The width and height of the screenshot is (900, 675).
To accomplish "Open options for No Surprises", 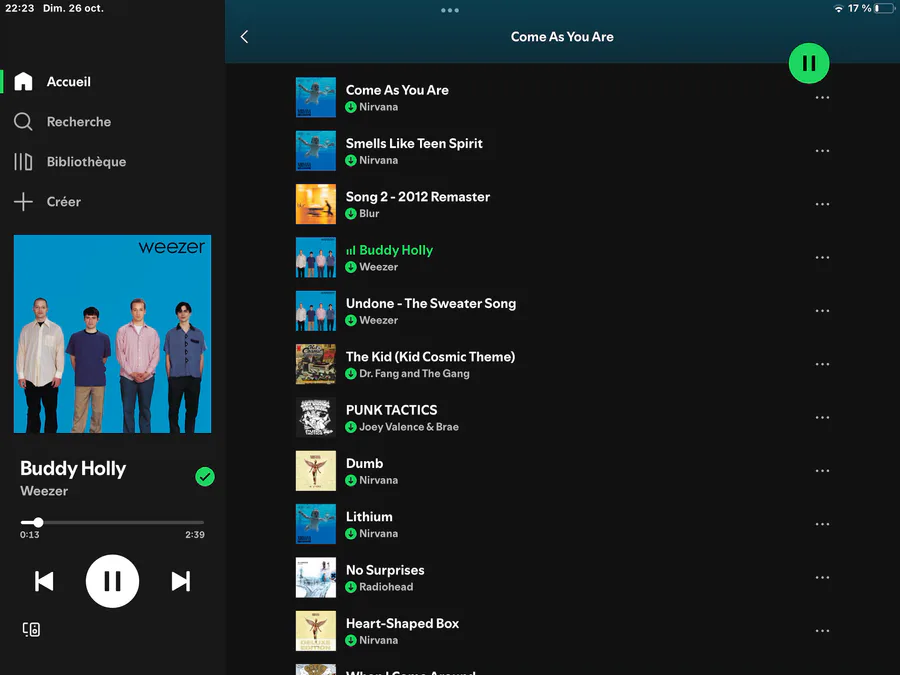I will [822, 577].
